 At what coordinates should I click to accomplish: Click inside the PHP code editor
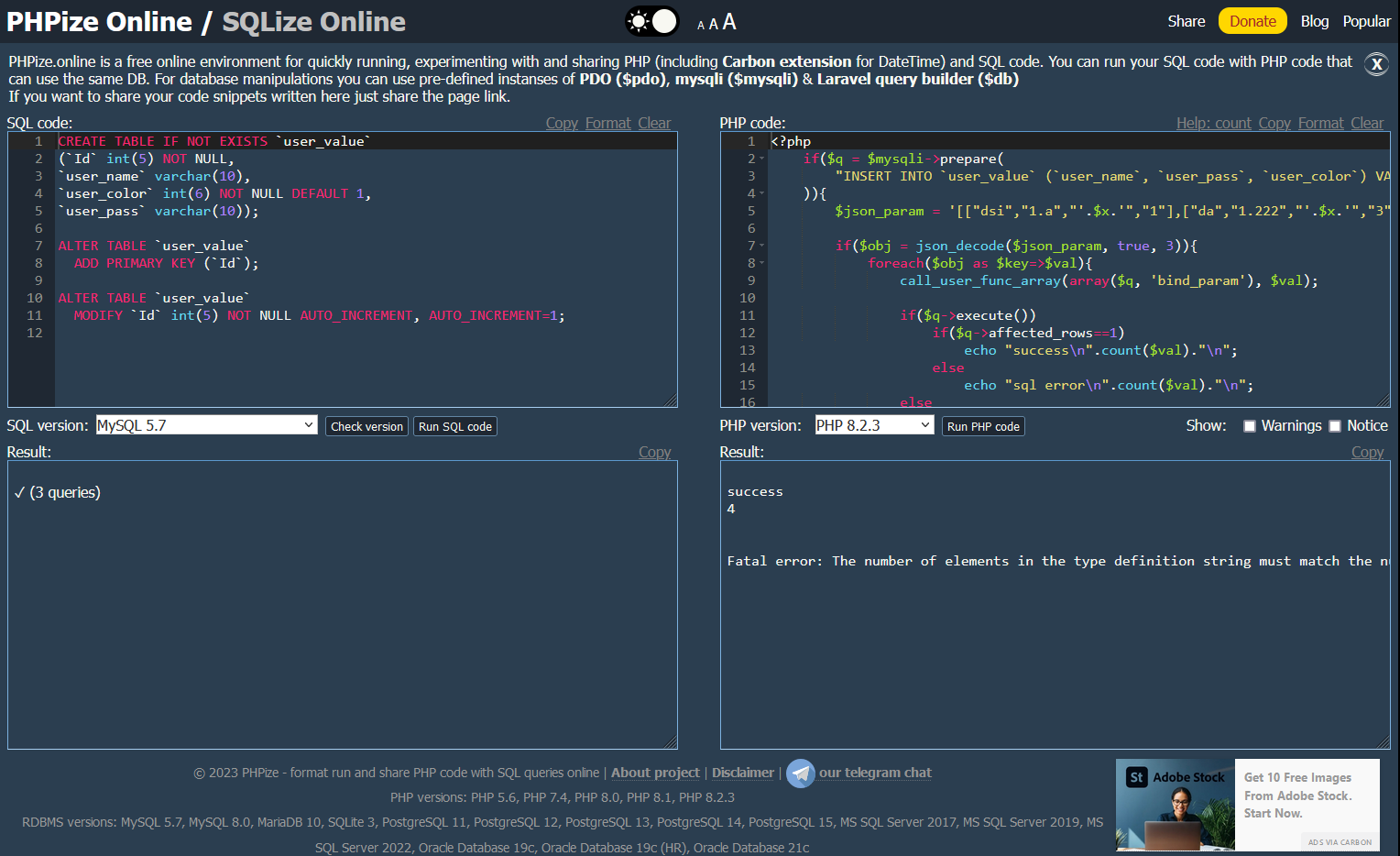[1055, 269]
